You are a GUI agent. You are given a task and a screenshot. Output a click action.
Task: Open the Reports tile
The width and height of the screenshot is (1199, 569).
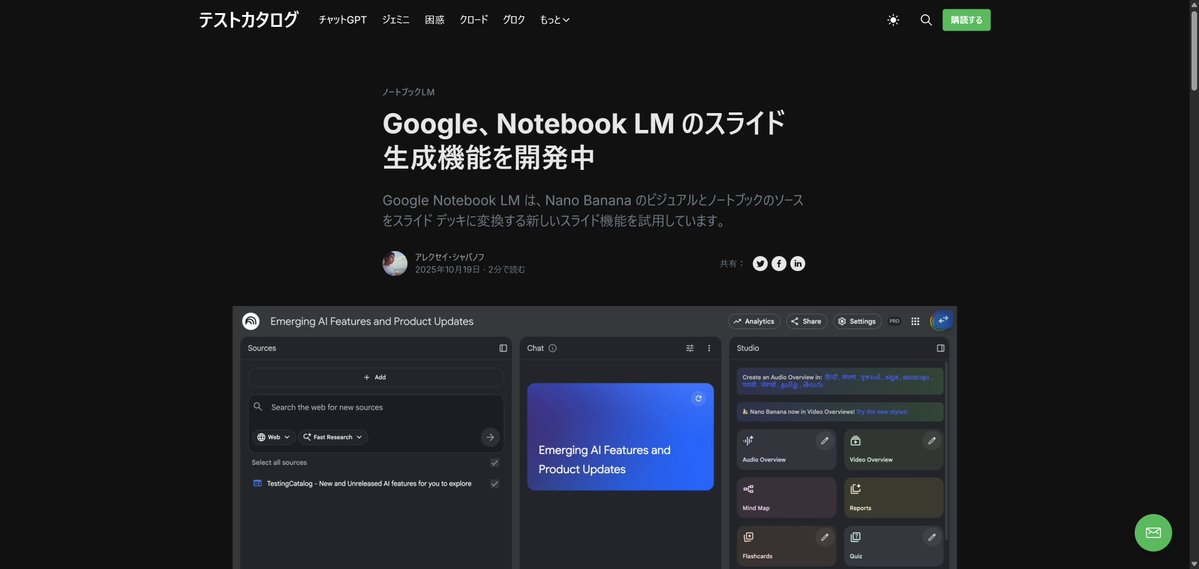(x=894, y=498)
